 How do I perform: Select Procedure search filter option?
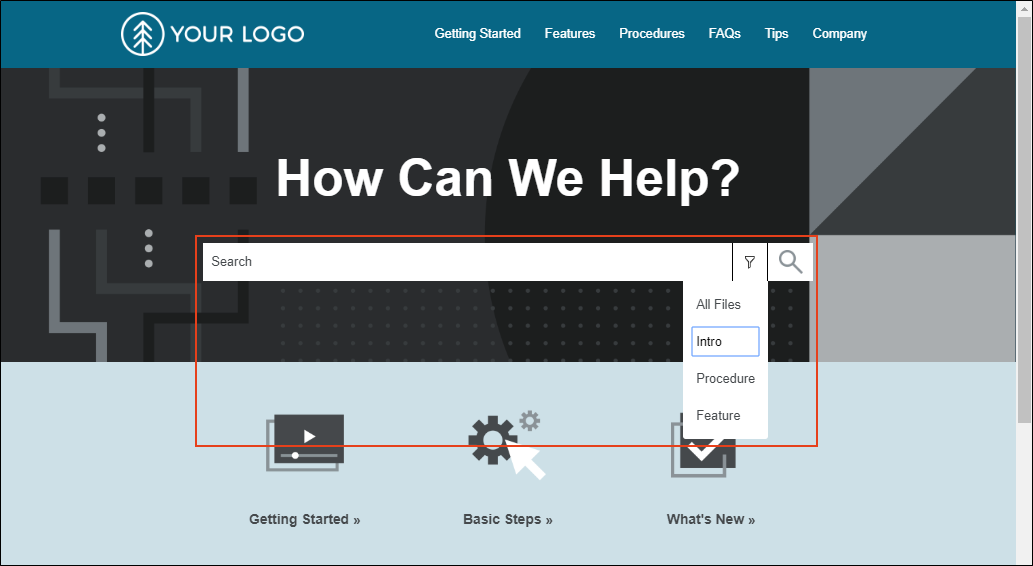point(725,378)
